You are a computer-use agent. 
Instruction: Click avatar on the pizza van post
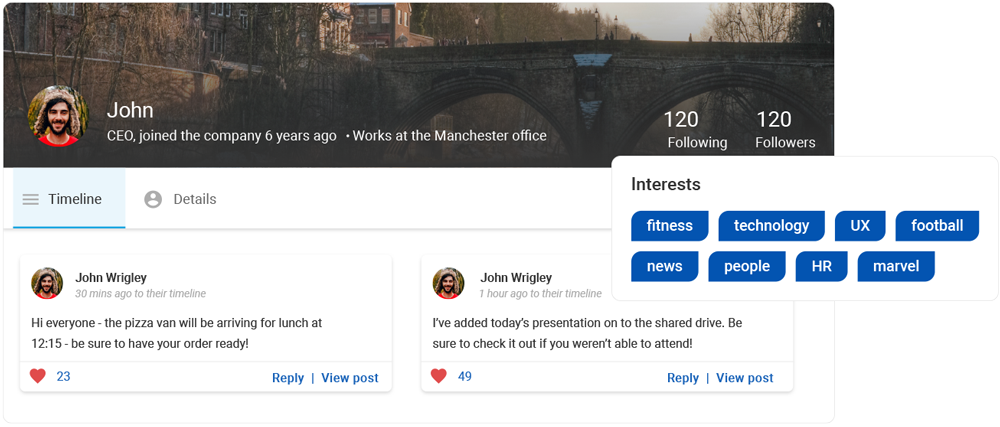47,283
